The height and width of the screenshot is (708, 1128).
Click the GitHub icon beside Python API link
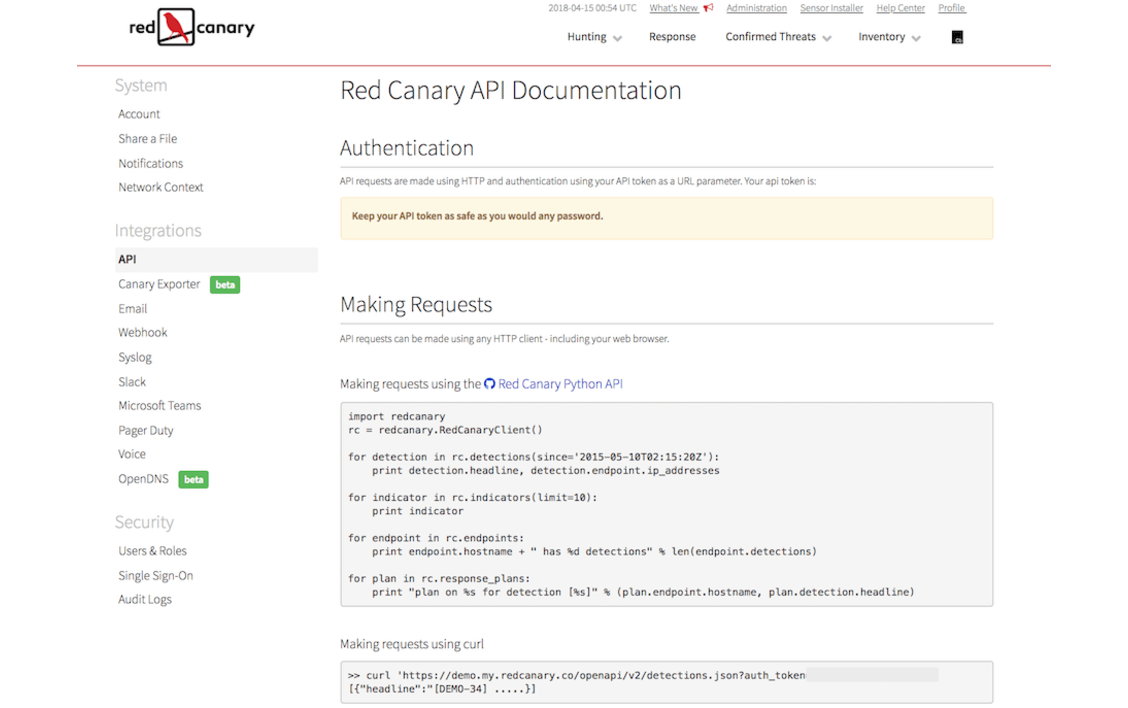tap(489, 384)
